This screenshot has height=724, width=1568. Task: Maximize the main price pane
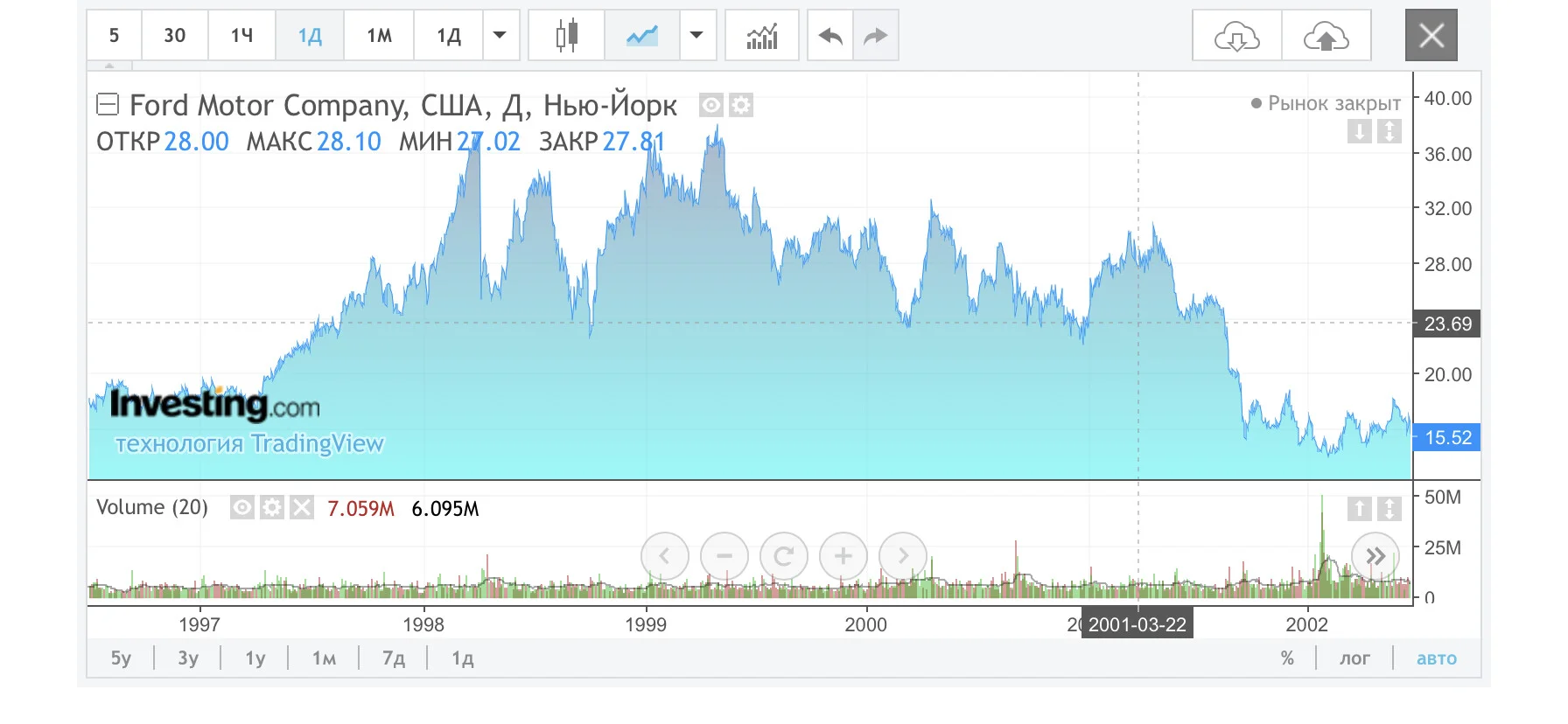pos(1389,132)
